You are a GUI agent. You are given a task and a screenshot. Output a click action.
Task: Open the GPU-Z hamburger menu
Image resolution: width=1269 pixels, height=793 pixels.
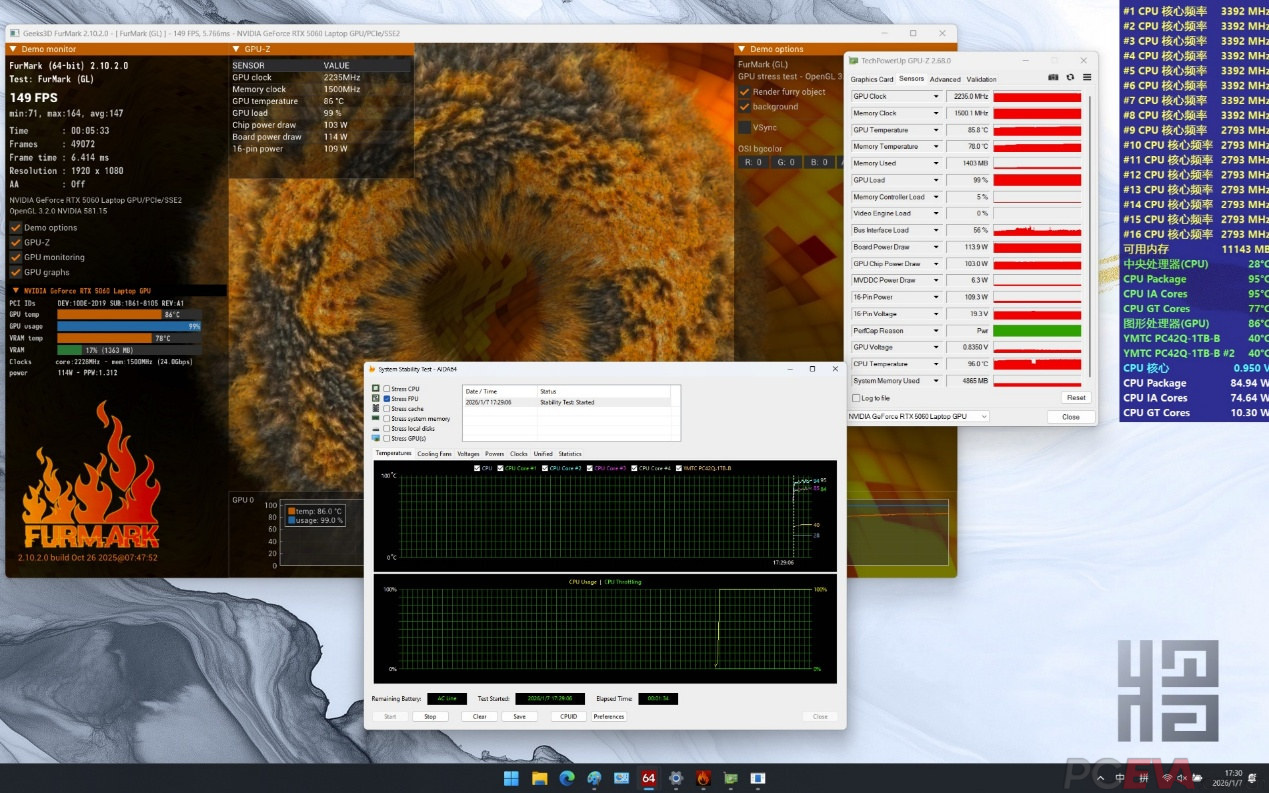click(x=1087, y=78)
